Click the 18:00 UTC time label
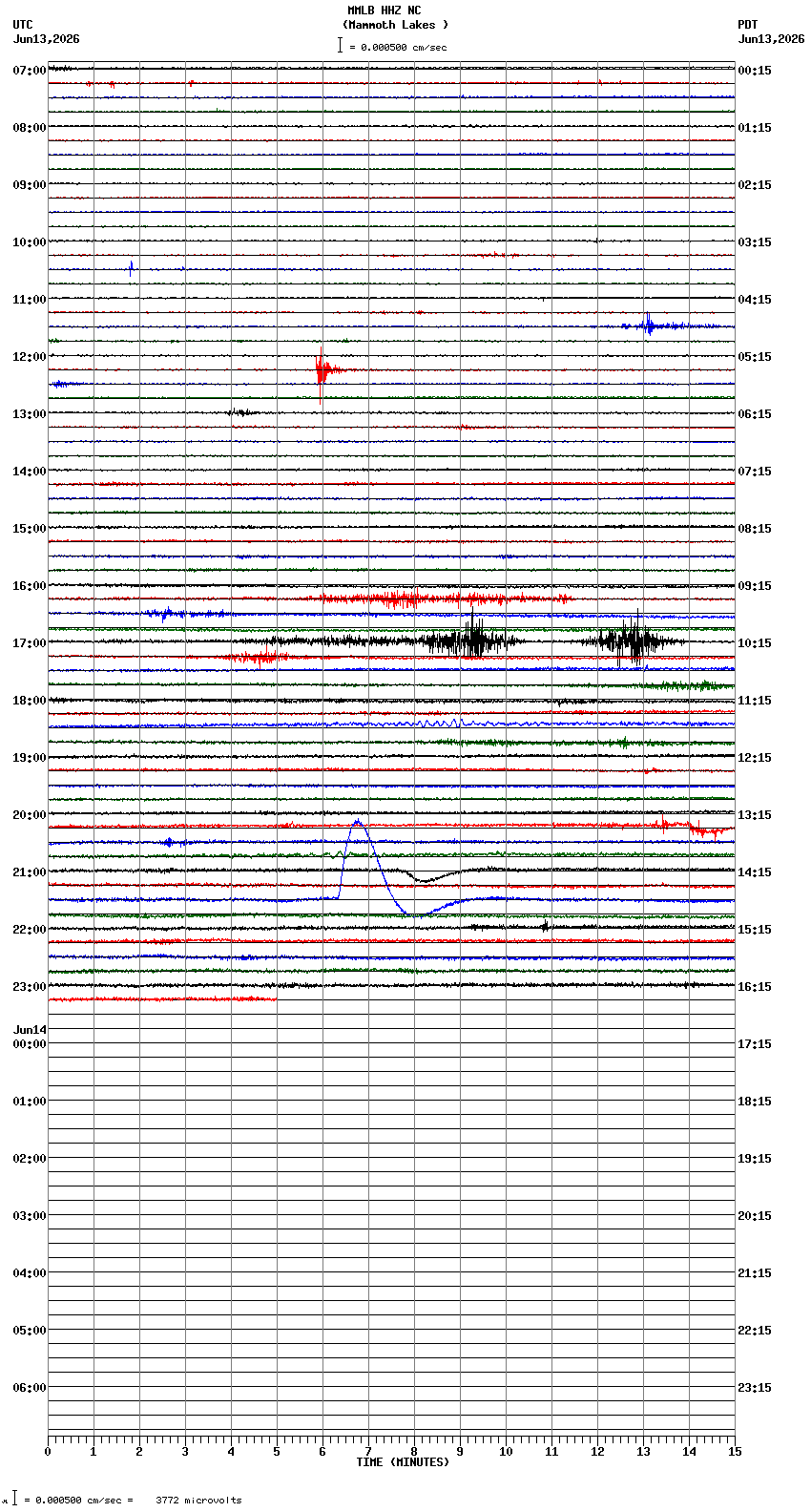811x1512 pixels. 30,701
